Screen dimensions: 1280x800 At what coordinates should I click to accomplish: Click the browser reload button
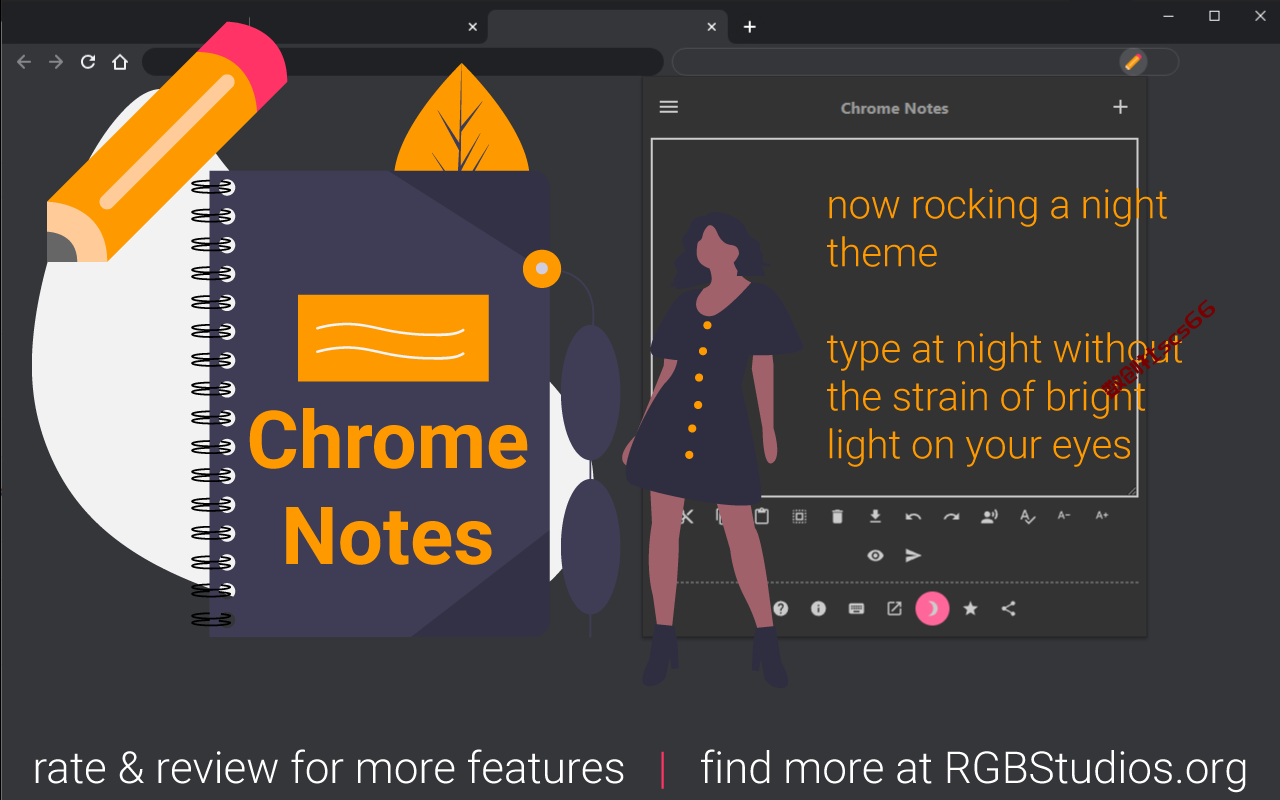click(x=88, y=62)
